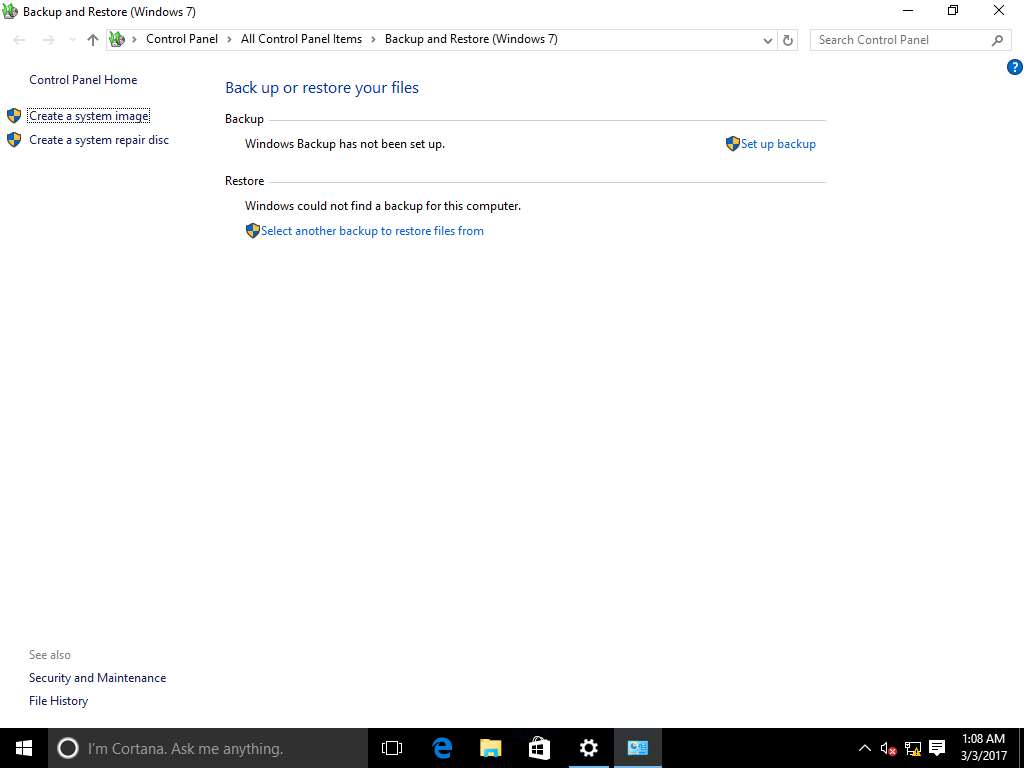Click Control Panel taskbar button
Viewport: 1024px width, 768px height.
tap(637, 748)
